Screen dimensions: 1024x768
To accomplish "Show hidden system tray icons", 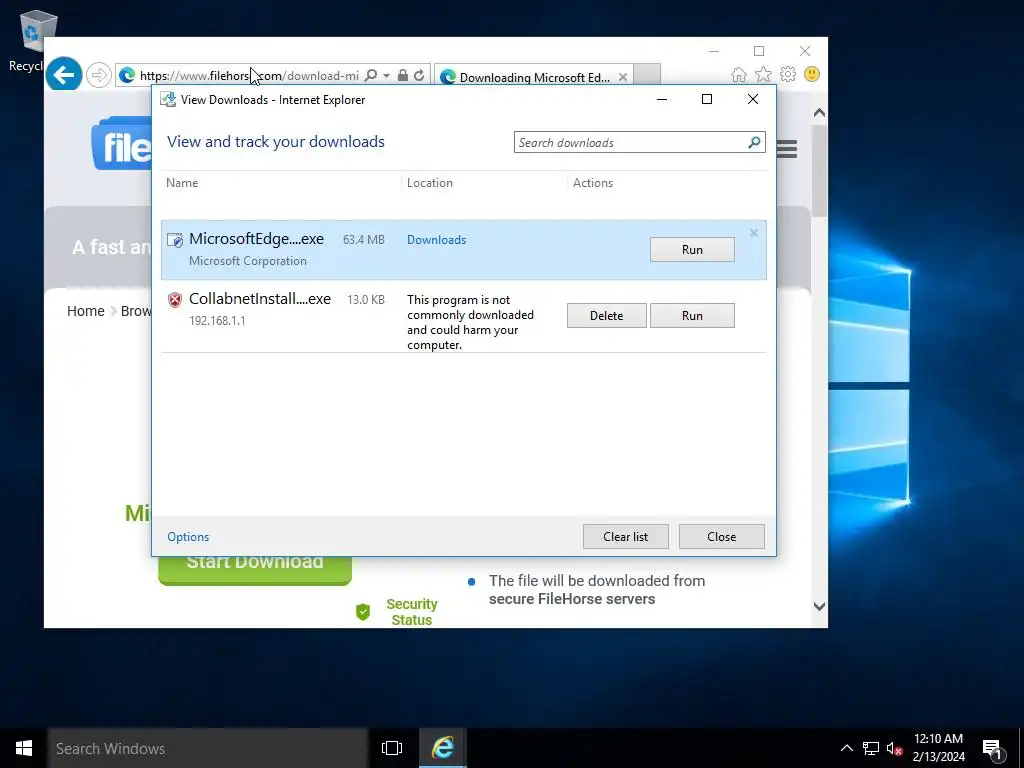I will pyautogui.click(x=846, y=748).
